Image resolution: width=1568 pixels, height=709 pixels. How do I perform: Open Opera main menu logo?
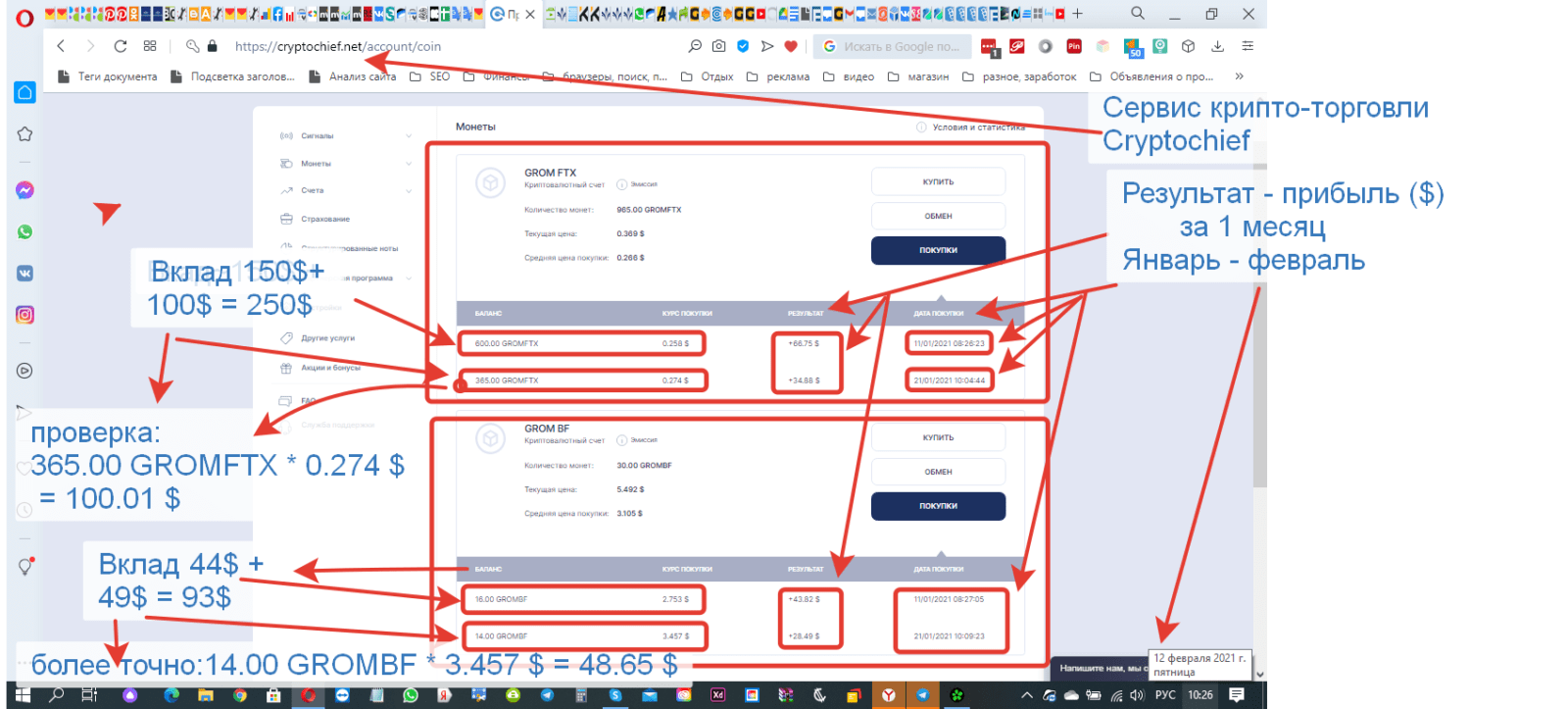24,17
